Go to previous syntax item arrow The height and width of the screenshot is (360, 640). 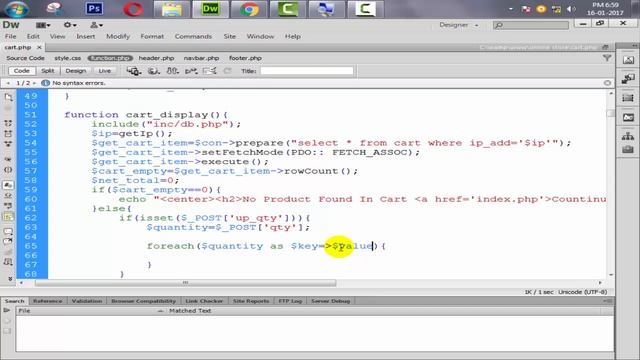8,83
